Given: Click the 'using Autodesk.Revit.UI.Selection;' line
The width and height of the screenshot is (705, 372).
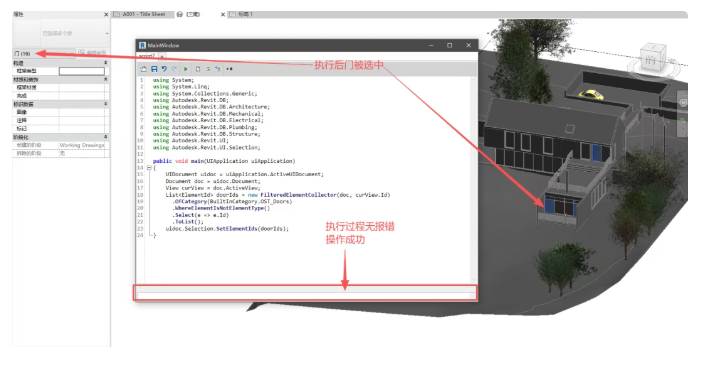Looking at the screenshot, I should (x=206, y=148).
